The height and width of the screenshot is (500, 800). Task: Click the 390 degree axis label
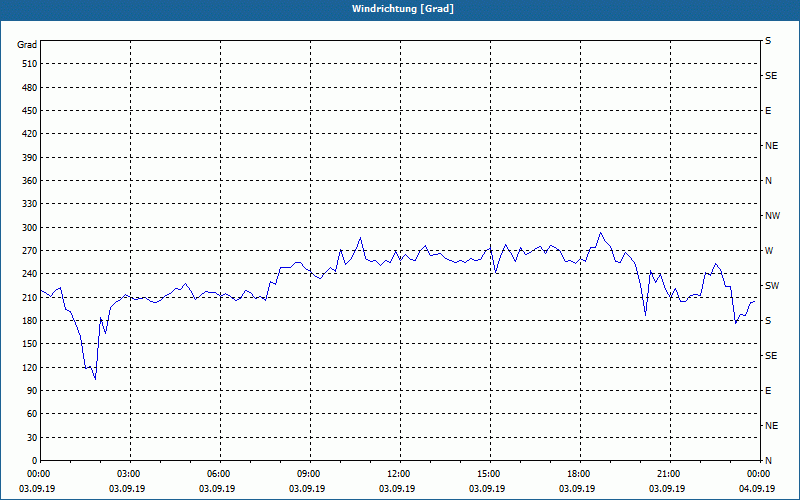point(30,158)
